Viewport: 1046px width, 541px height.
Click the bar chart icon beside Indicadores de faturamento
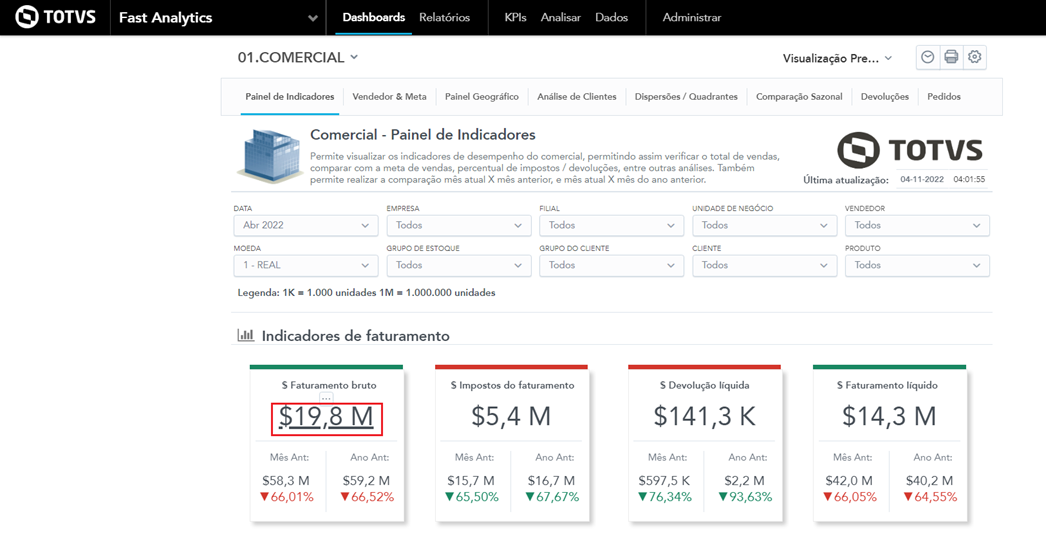pyautogui.click(x=245, y=335)
